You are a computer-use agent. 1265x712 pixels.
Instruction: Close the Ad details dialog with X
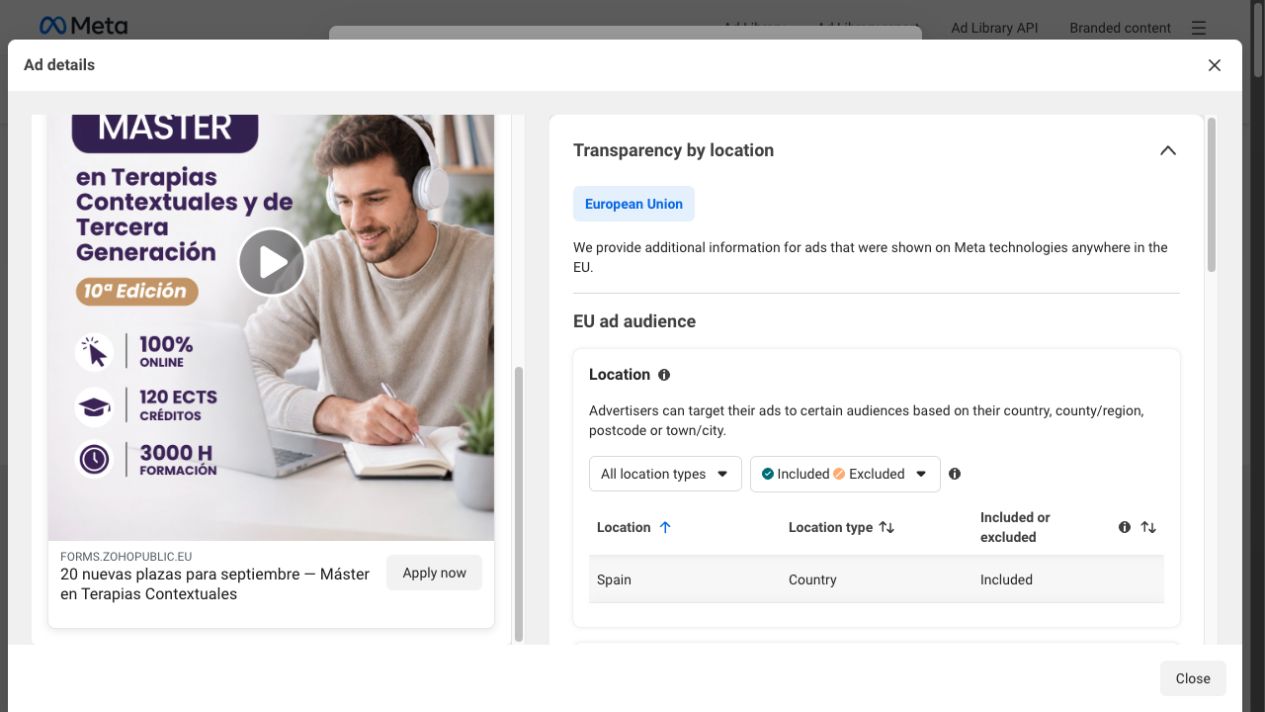point(1214,65)
